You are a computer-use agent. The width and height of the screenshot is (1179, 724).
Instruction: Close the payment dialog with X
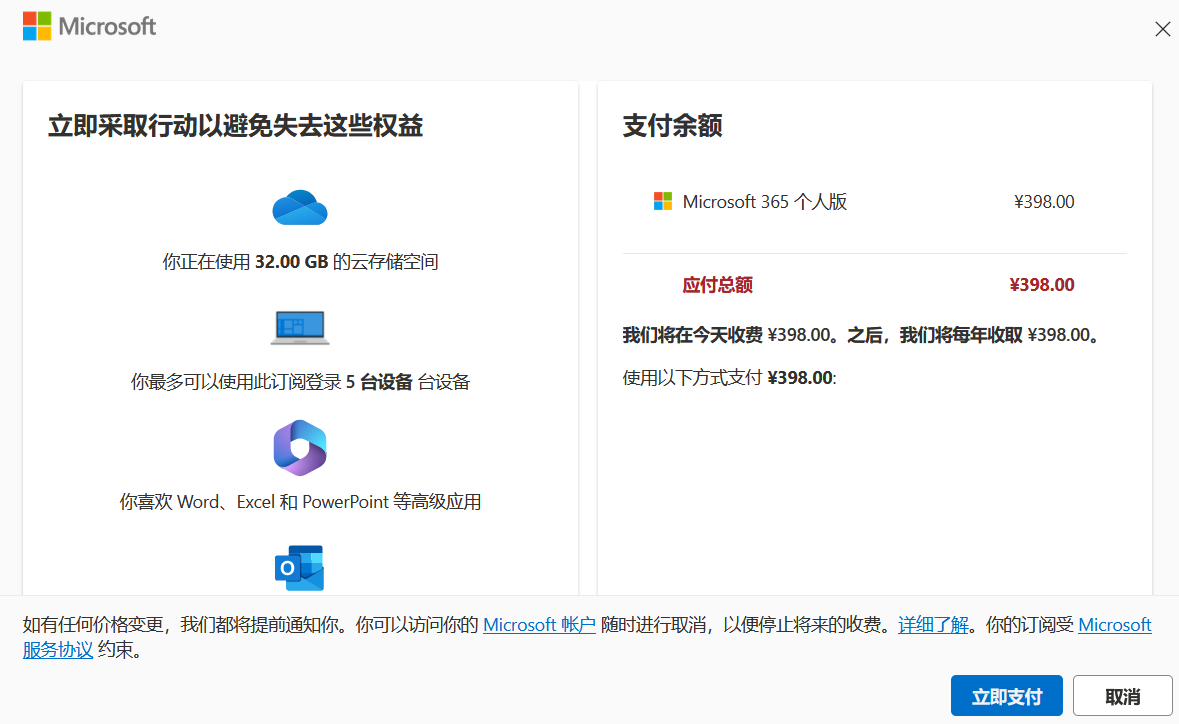tap(1162, 29)
